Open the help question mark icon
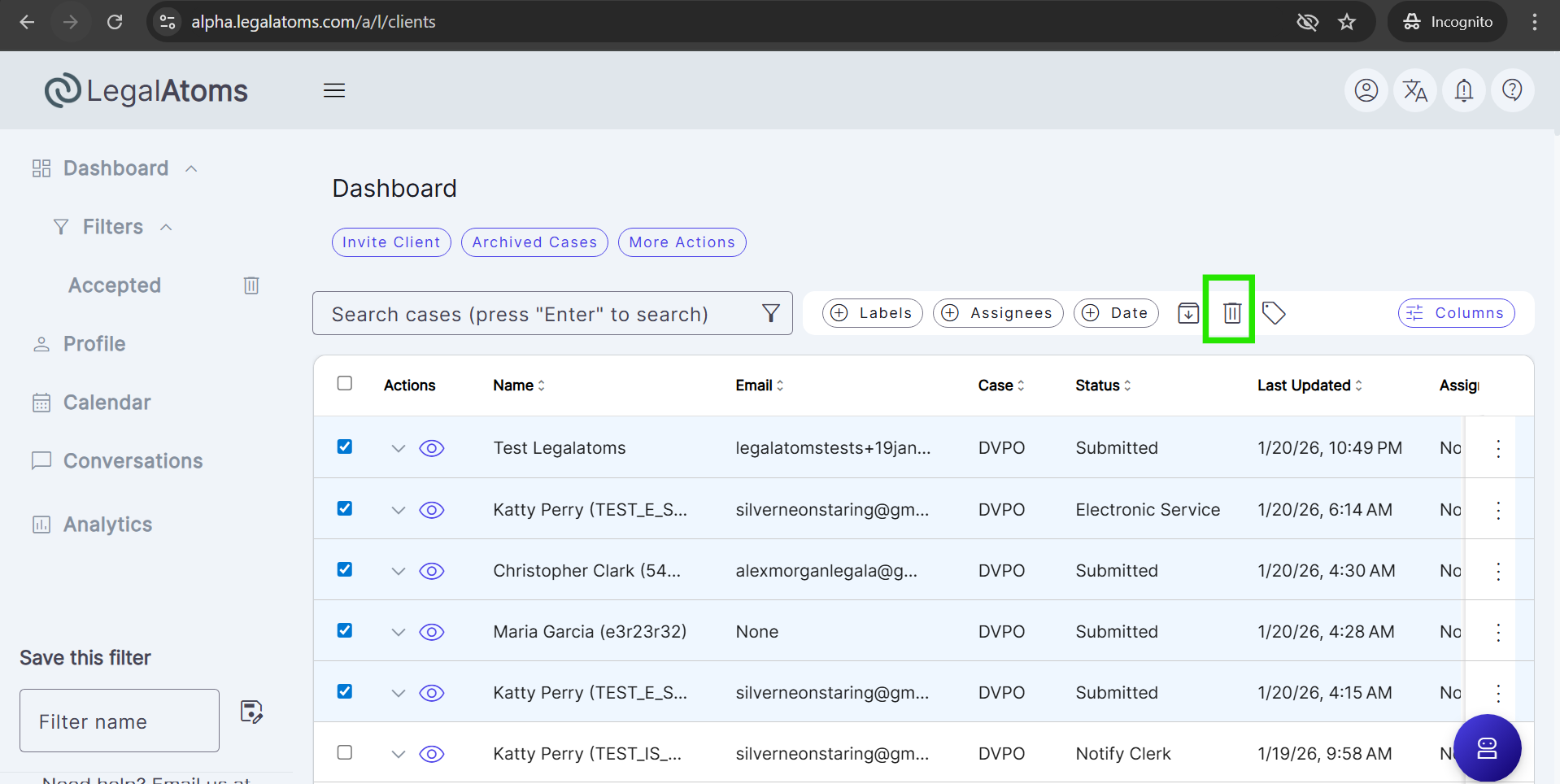This screenshot has height=784, width=1560. coord(1512,90)
